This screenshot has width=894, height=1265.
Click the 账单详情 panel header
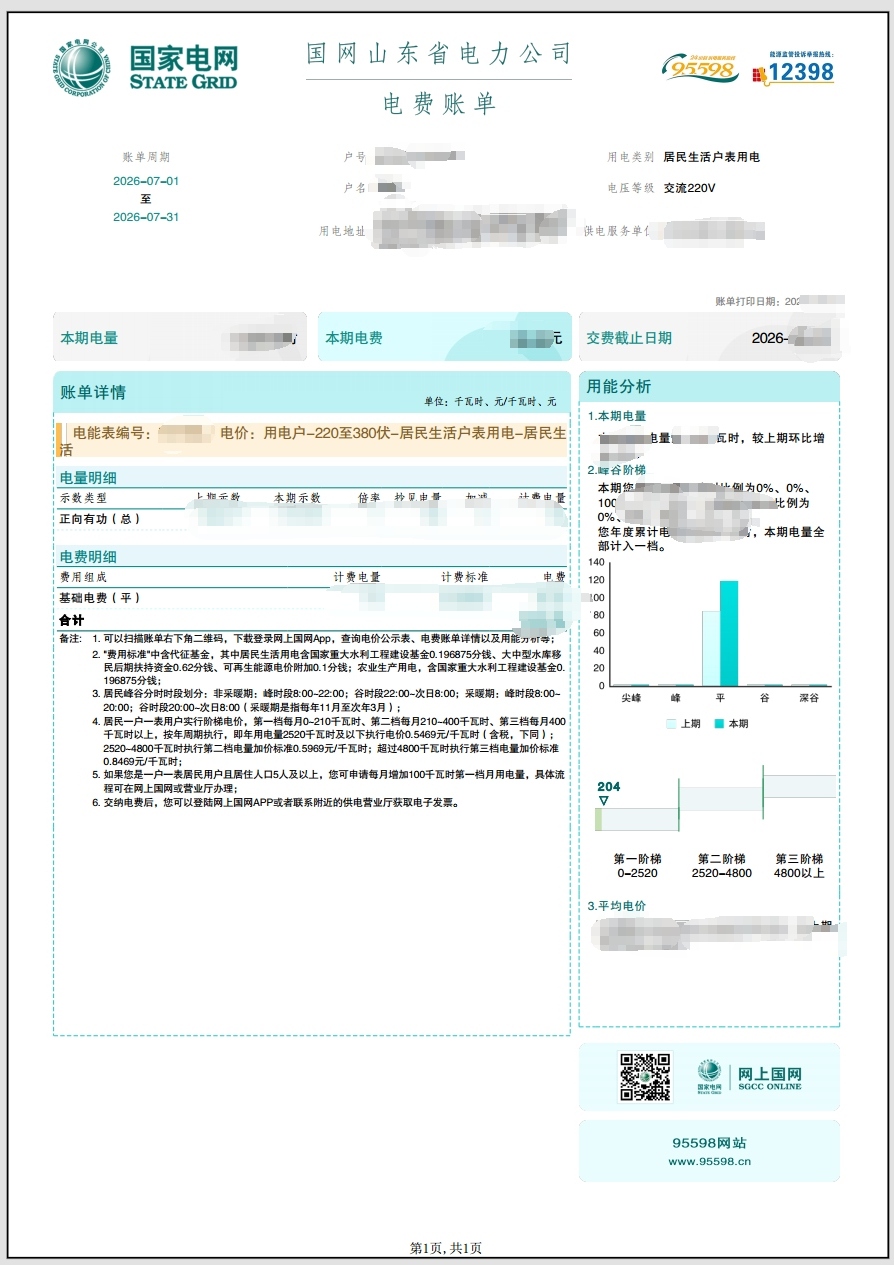(x=312, y=392)
